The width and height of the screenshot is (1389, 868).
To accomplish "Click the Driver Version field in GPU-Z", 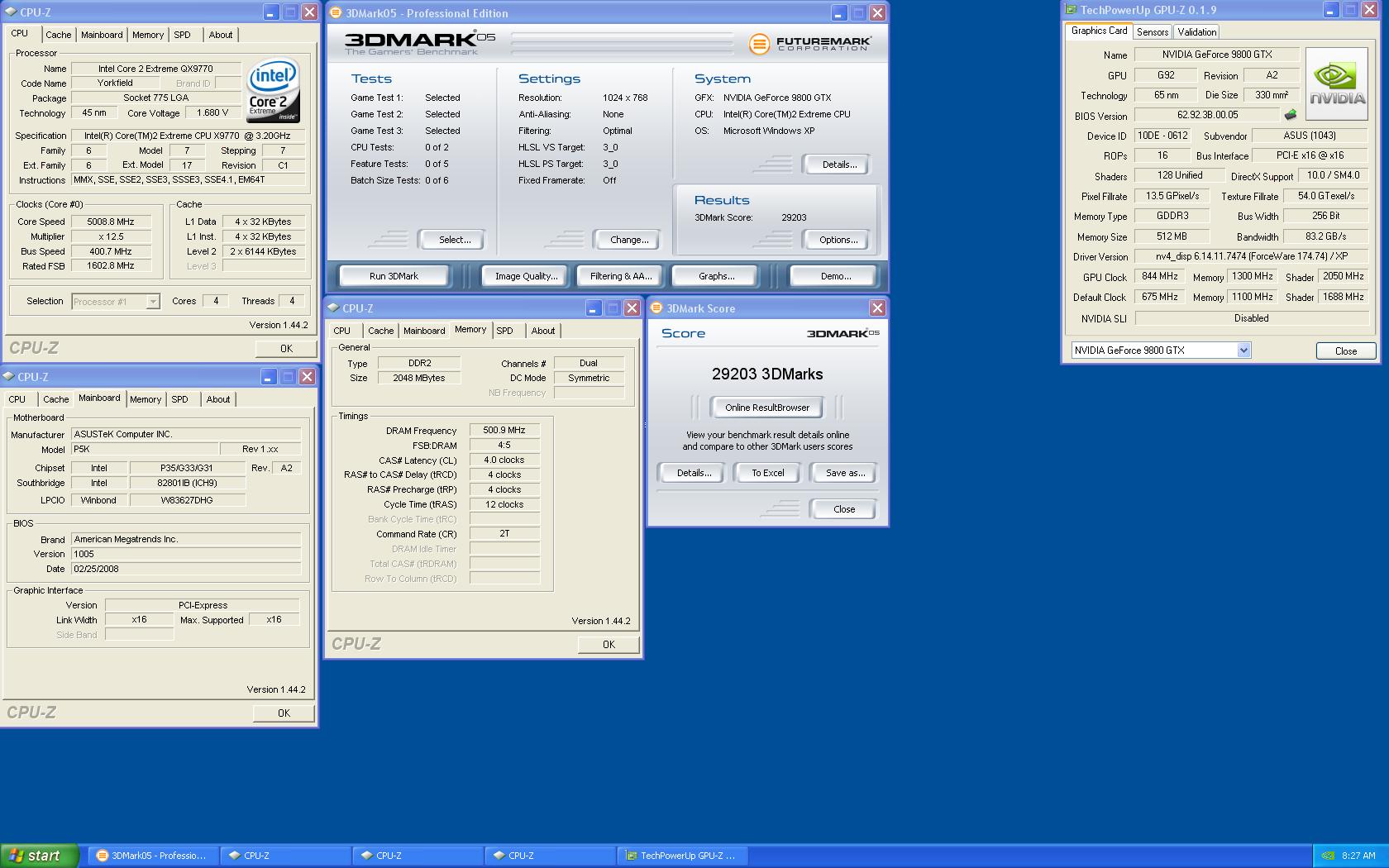I will click(1251, 256).
